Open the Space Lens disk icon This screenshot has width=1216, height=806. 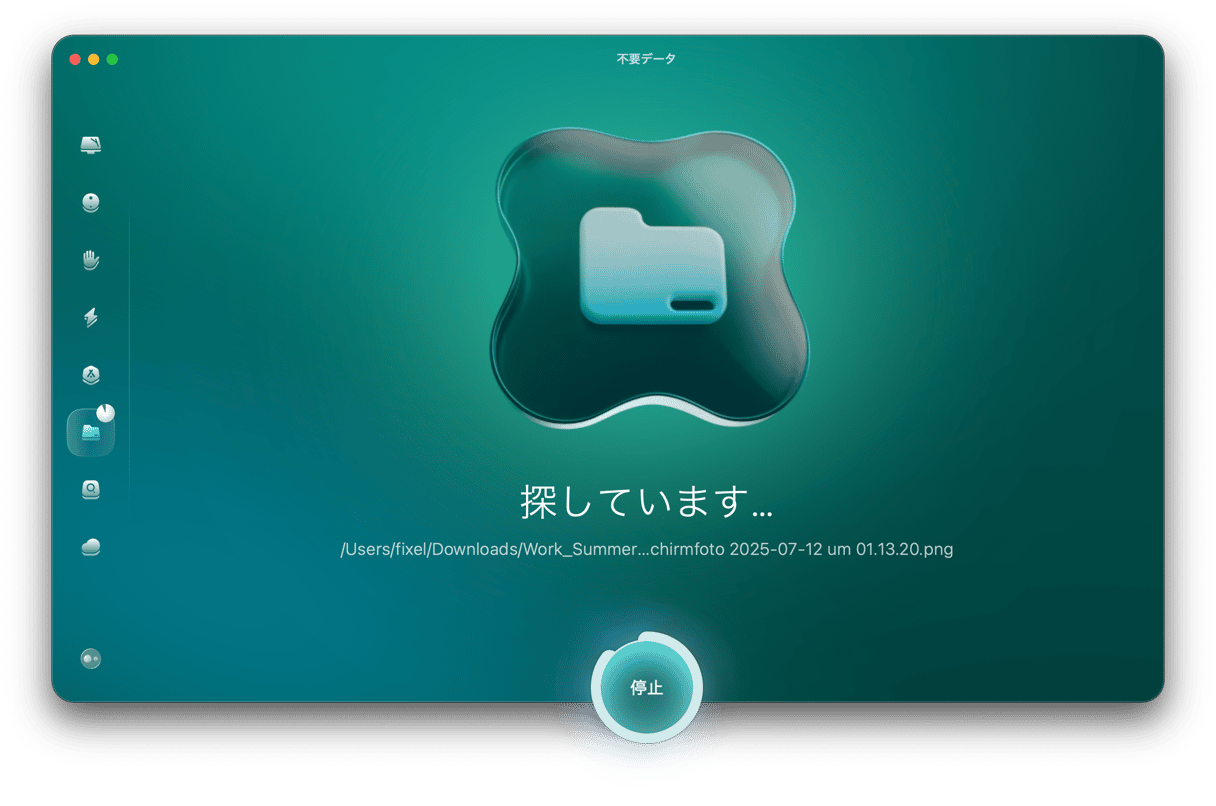91,490
